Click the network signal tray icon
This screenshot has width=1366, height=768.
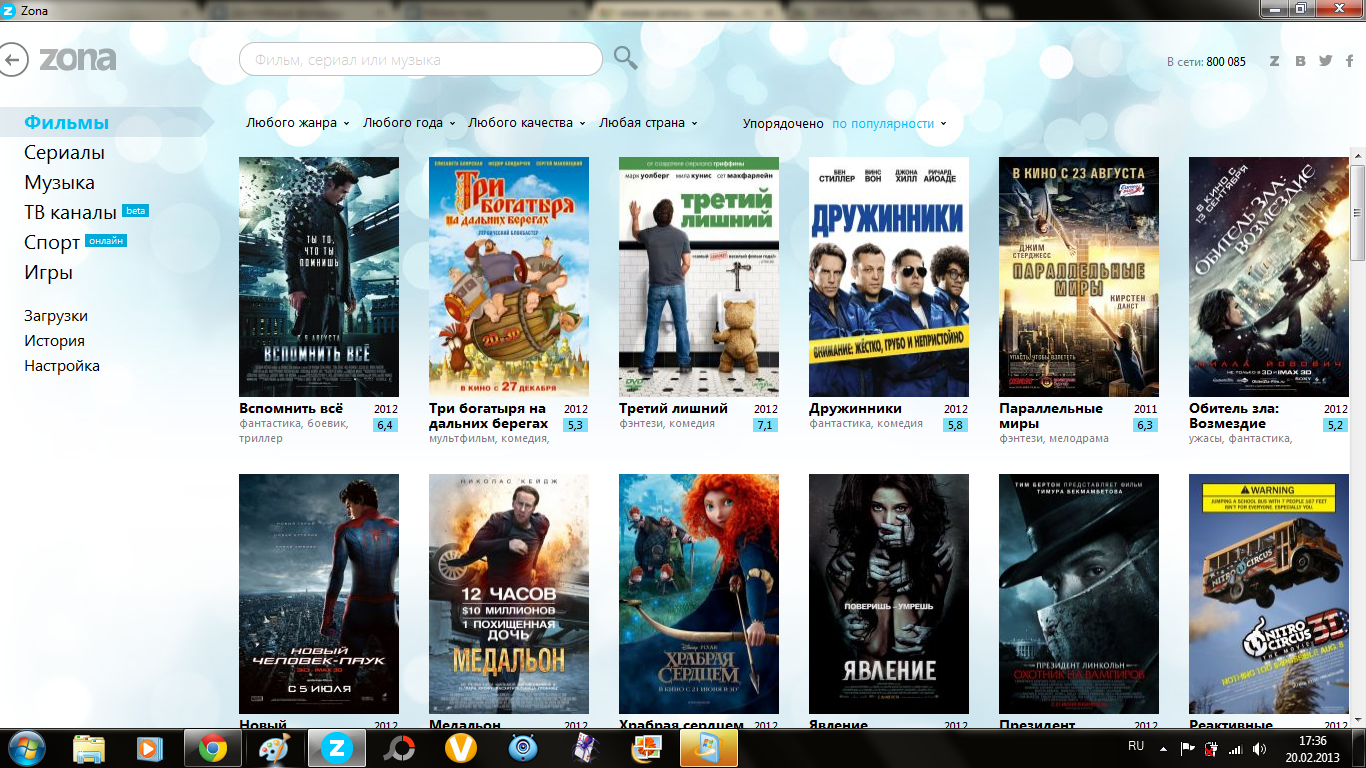tap(1235, 748)
